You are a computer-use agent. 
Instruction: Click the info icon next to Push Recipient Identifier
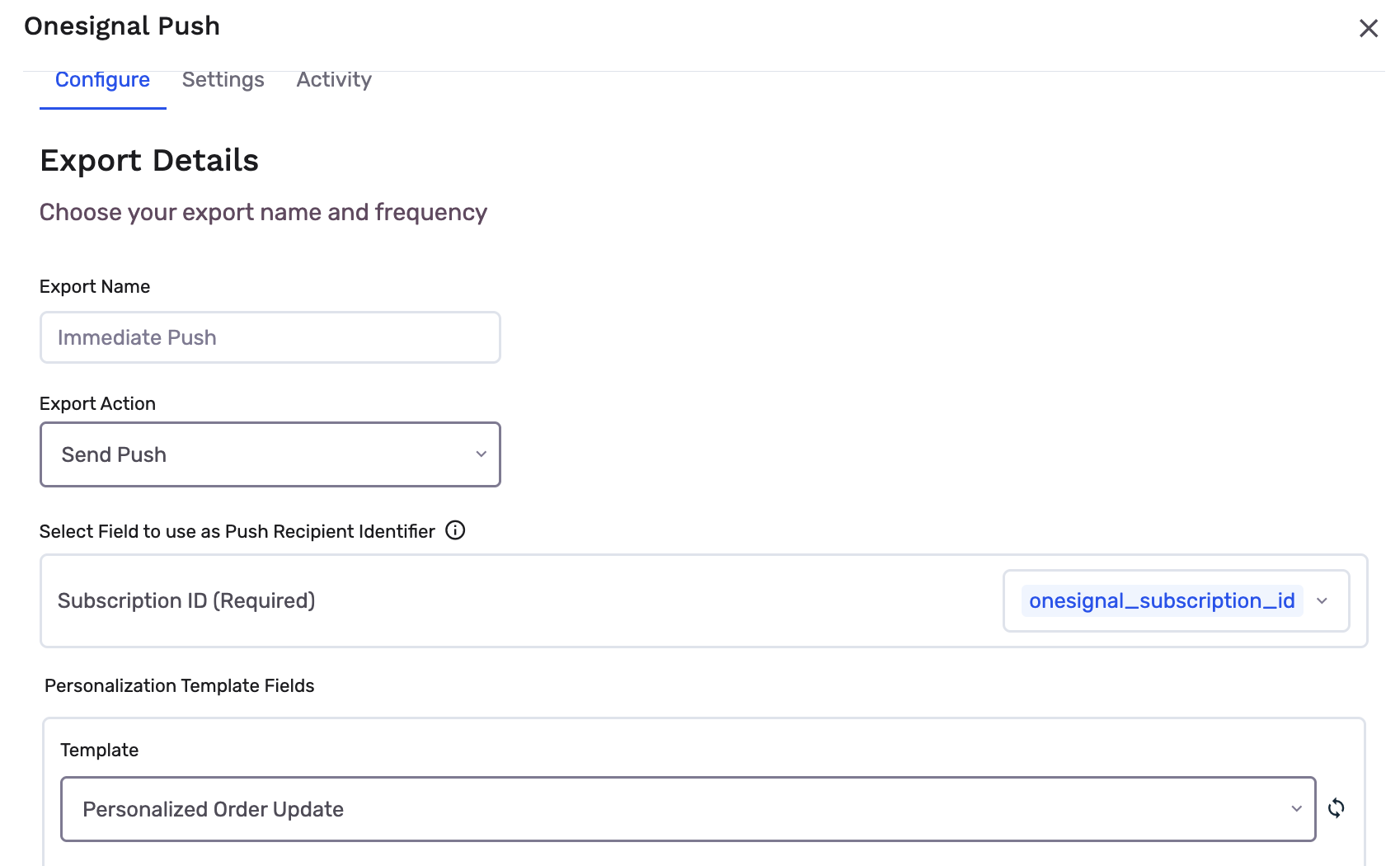pos(455,531)
